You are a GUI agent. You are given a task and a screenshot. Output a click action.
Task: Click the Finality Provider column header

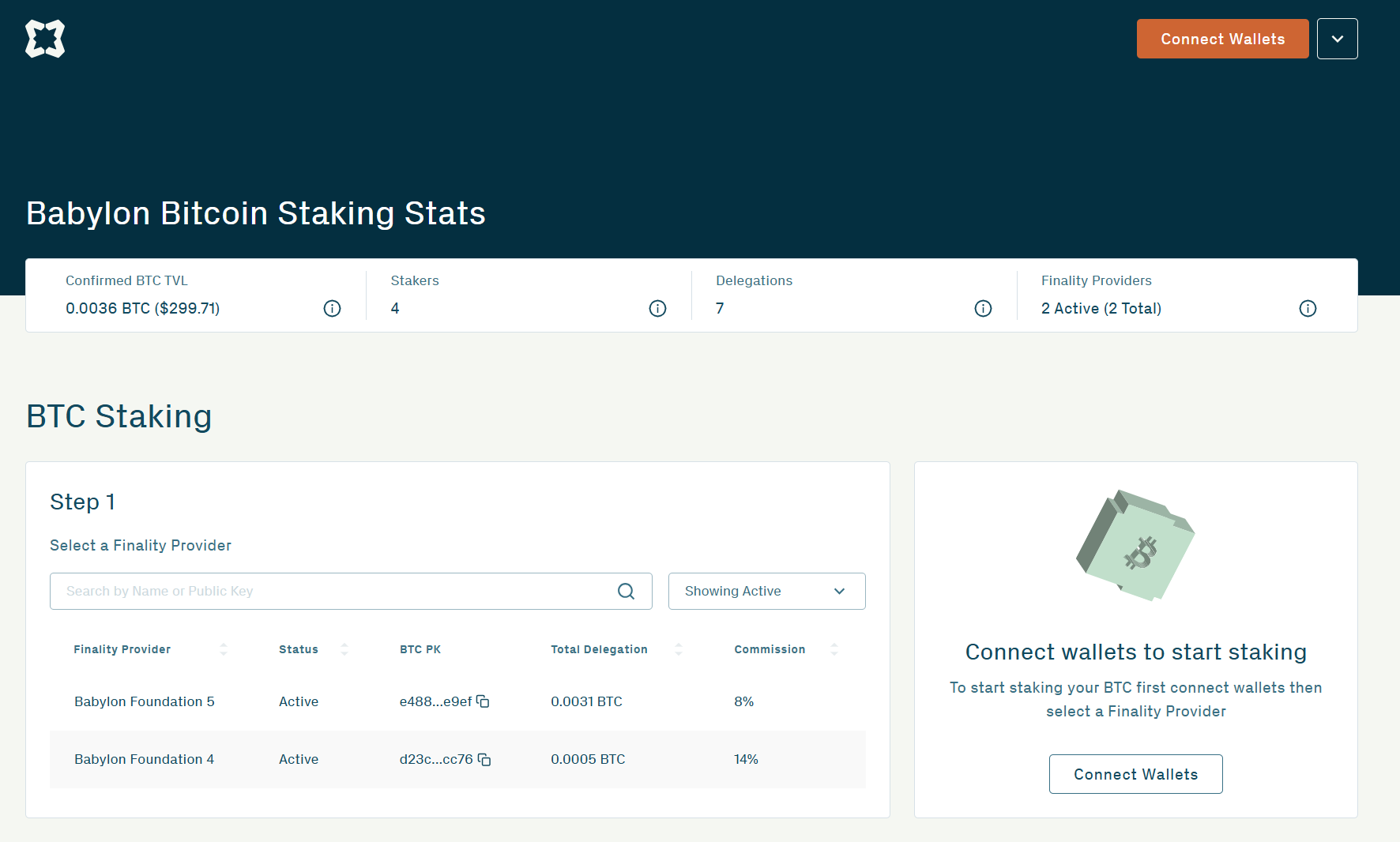point(122,649)
